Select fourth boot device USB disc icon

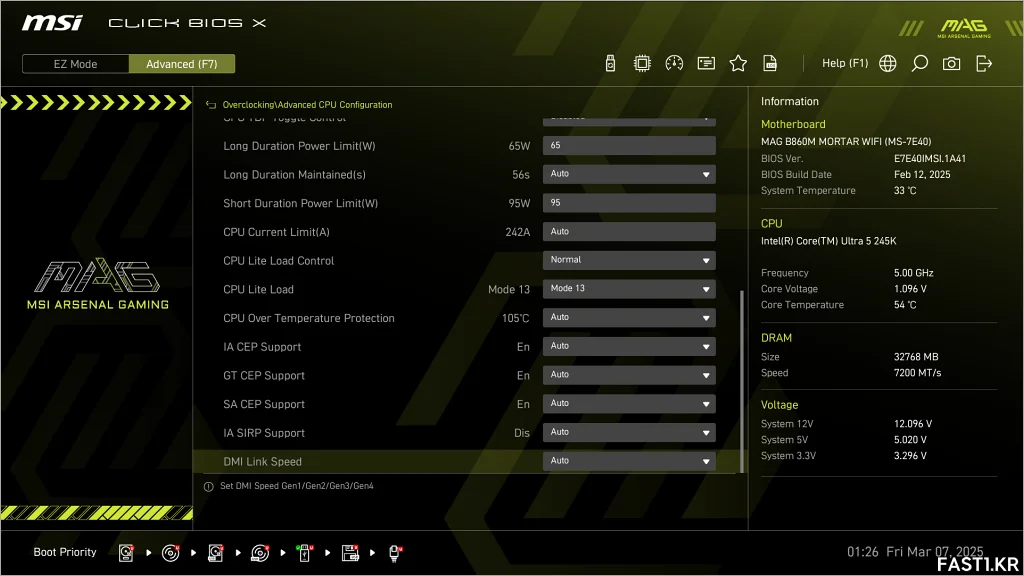(x=260, y=553)
